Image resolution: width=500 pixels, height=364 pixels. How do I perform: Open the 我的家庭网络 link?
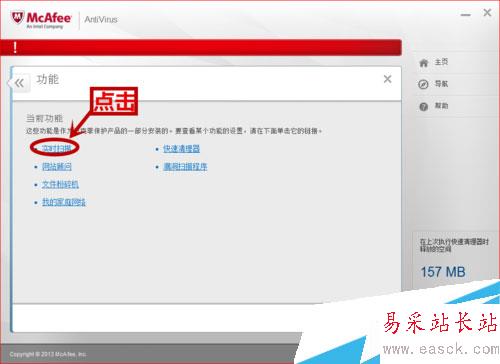point(64,202)
